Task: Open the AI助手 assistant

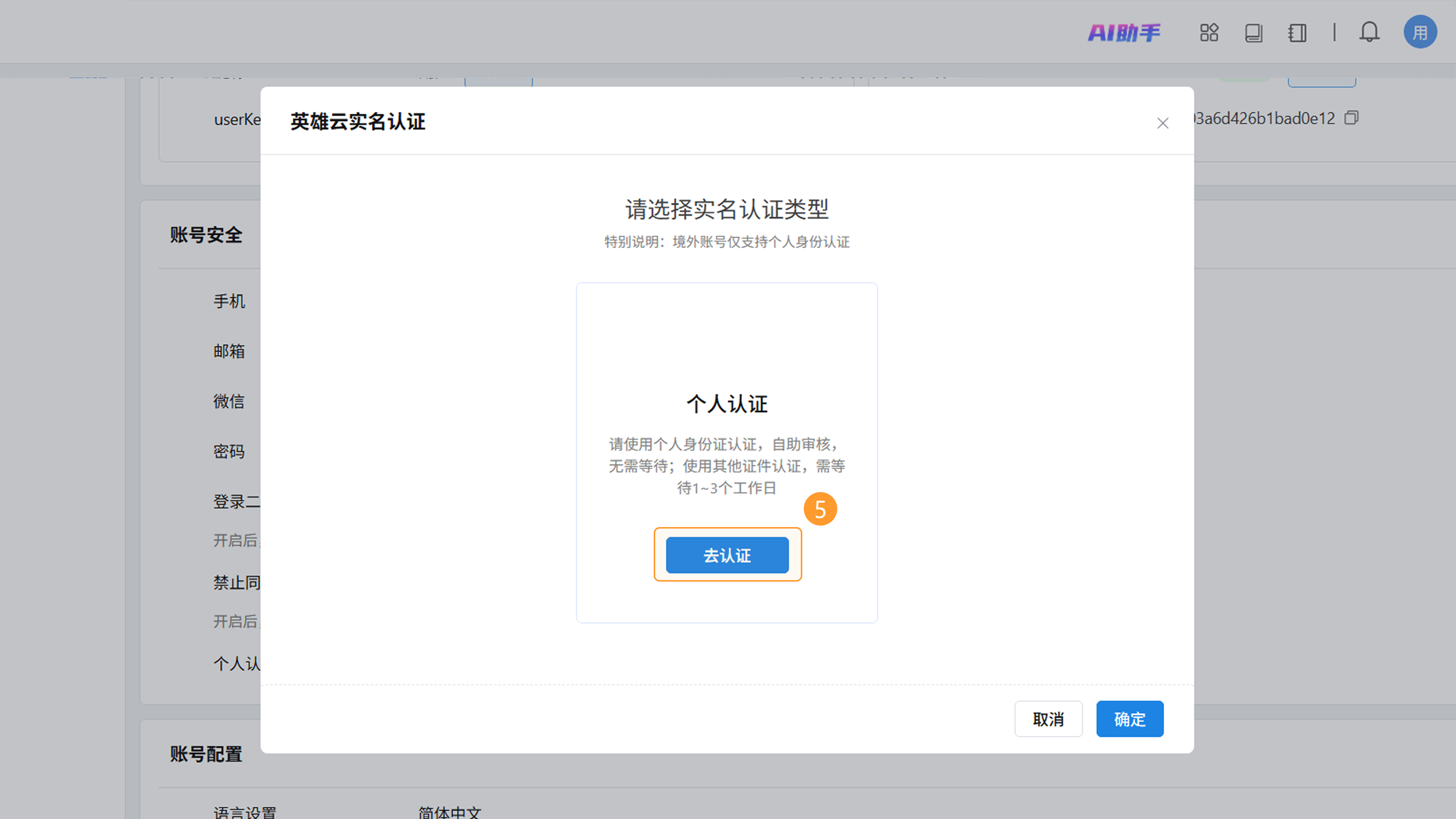Action: (1123, 33)
